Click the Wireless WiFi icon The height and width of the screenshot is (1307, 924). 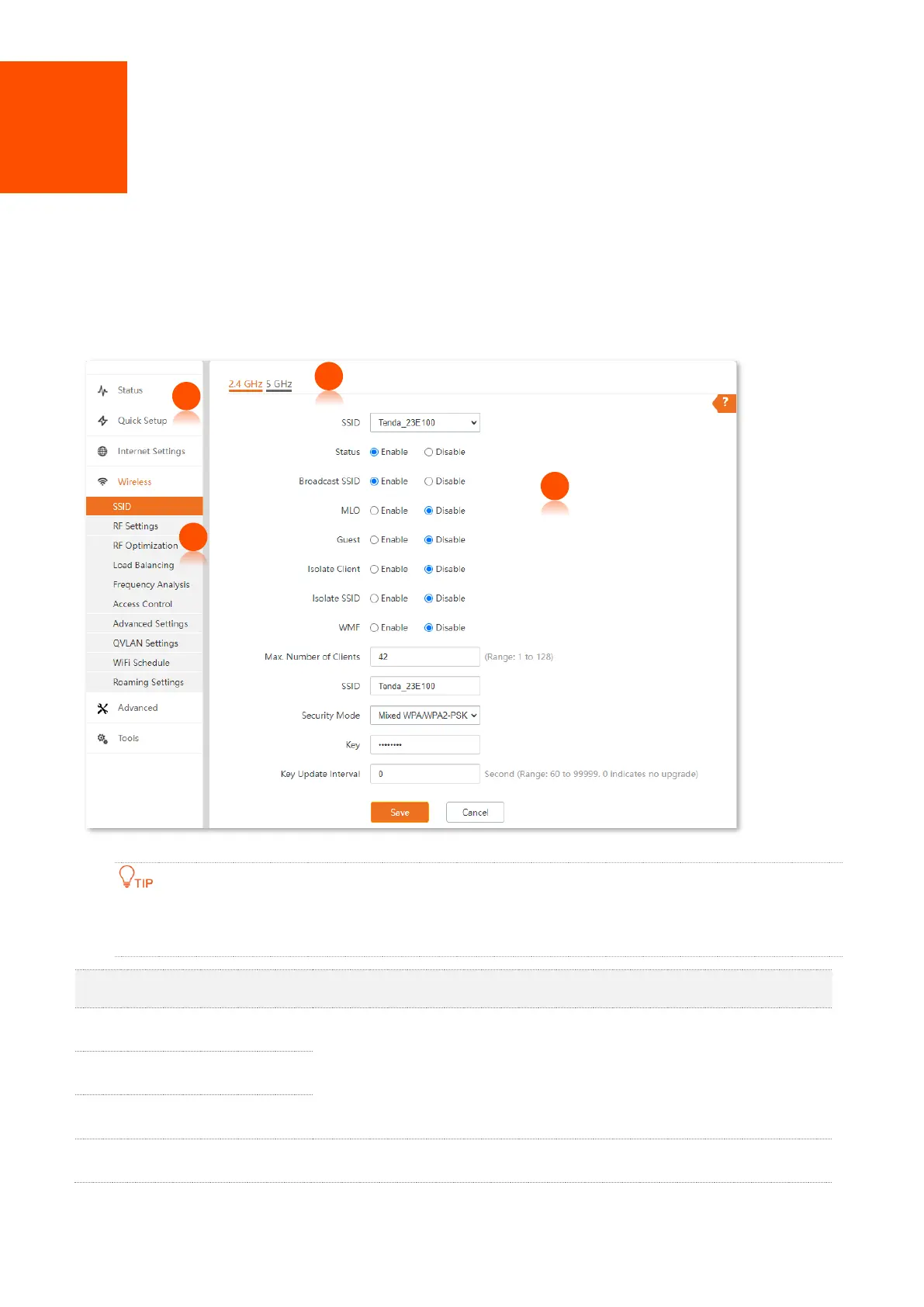(x=102, y=482)
